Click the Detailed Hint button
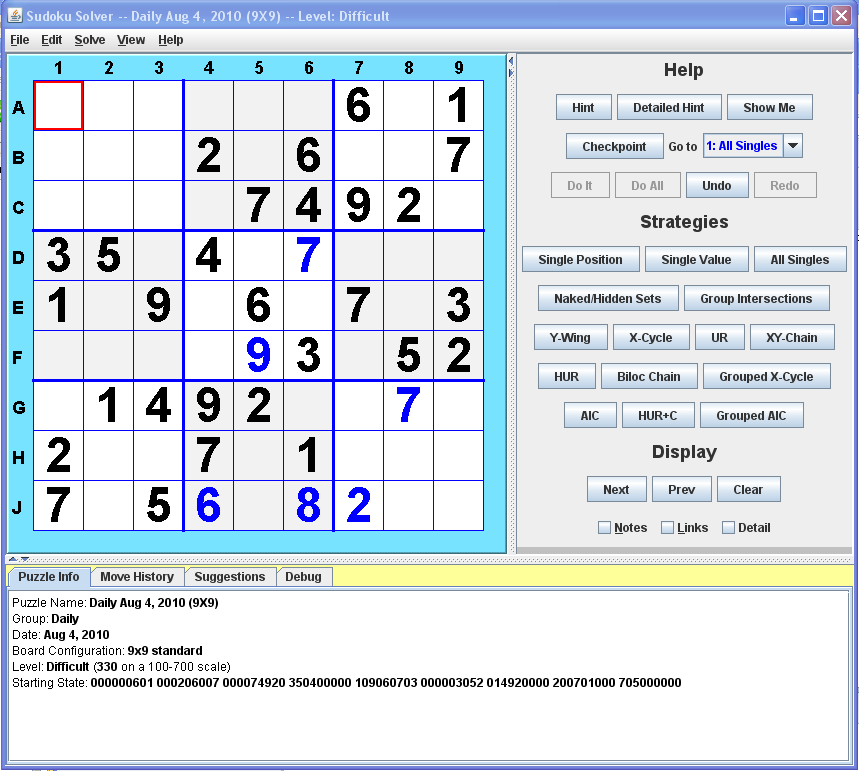Screen dimensions: 859x771 [669, 107]
